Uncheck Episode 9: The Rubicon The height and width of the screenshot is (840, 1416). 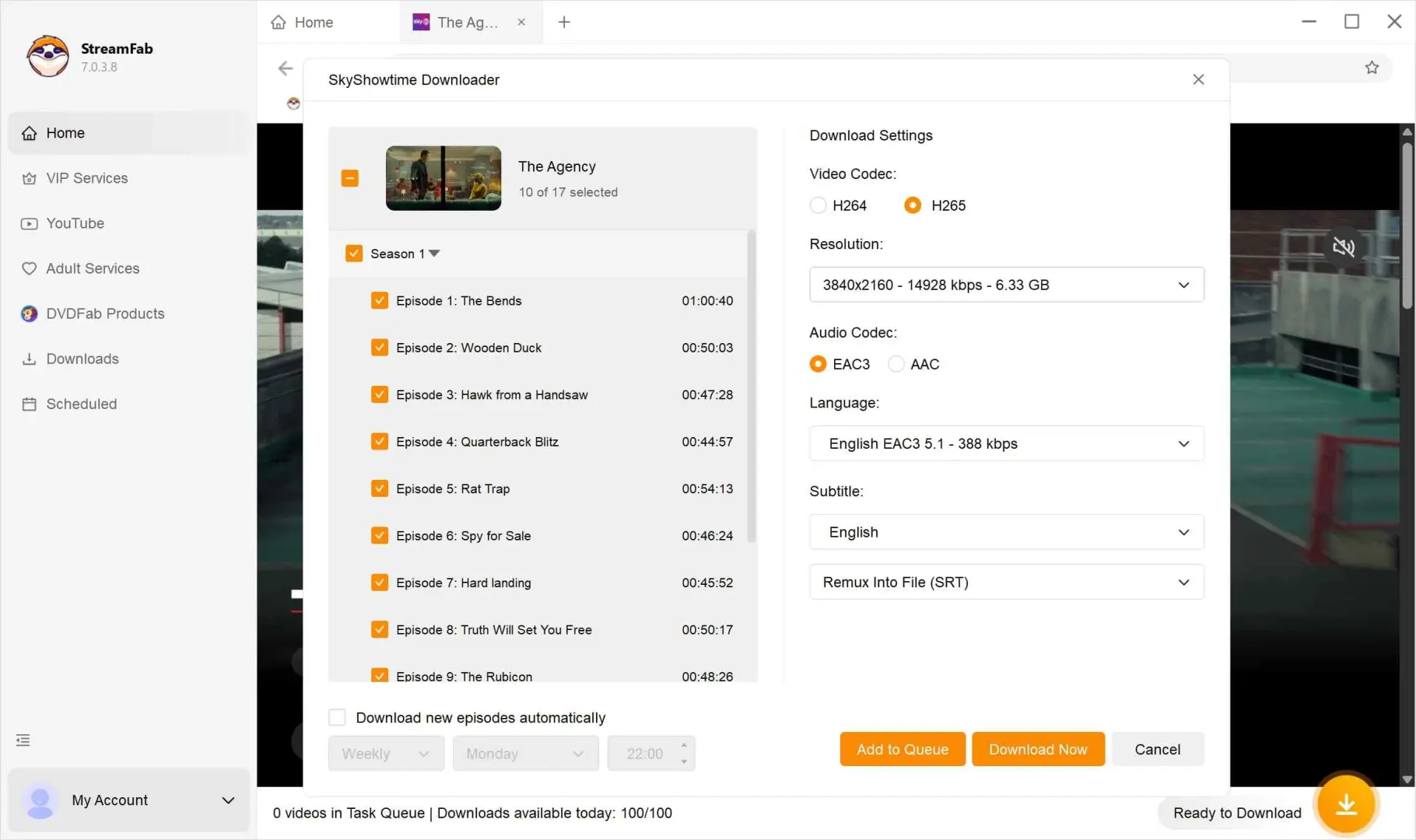click(380, 675)
